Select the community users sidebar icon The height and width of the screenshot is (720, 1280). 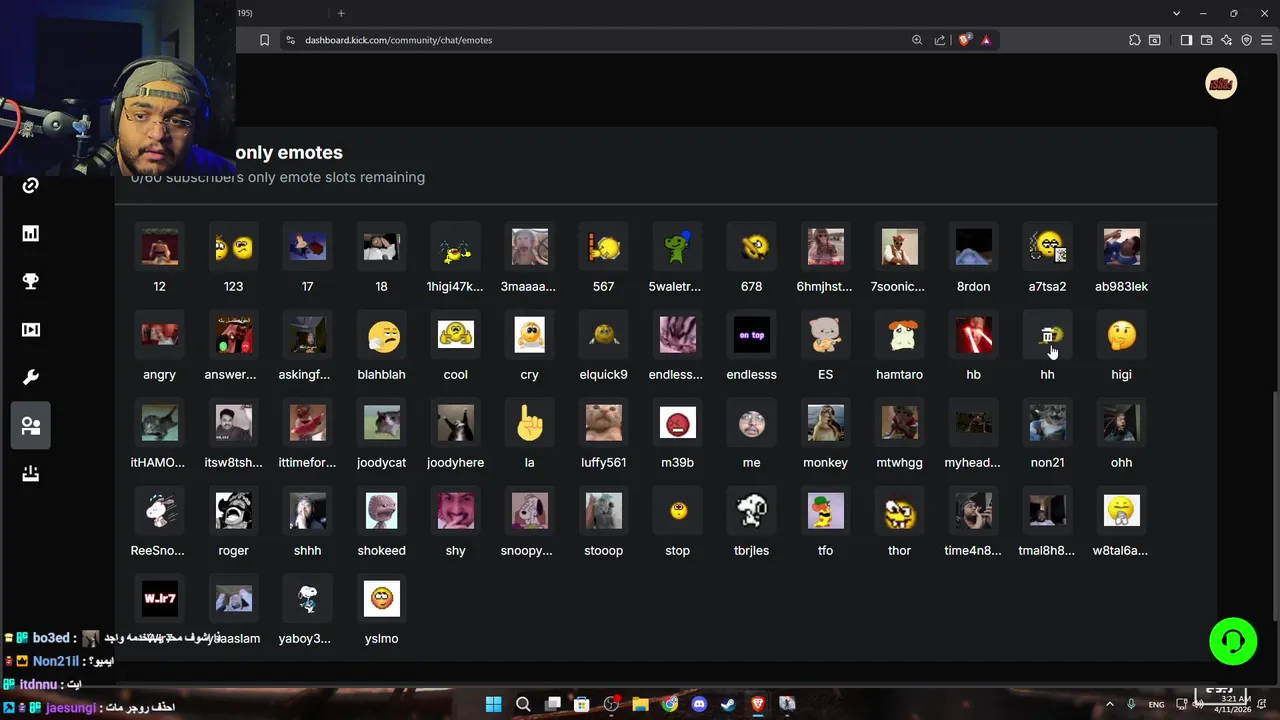point(31,425)
